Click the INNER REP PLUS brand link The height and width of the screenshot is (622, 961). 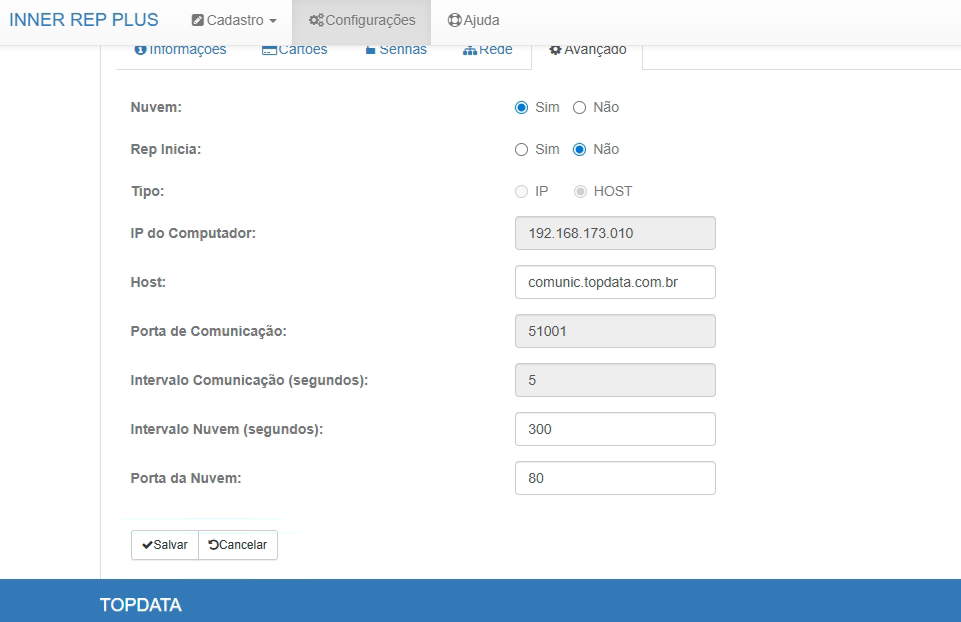pos(84,20)
